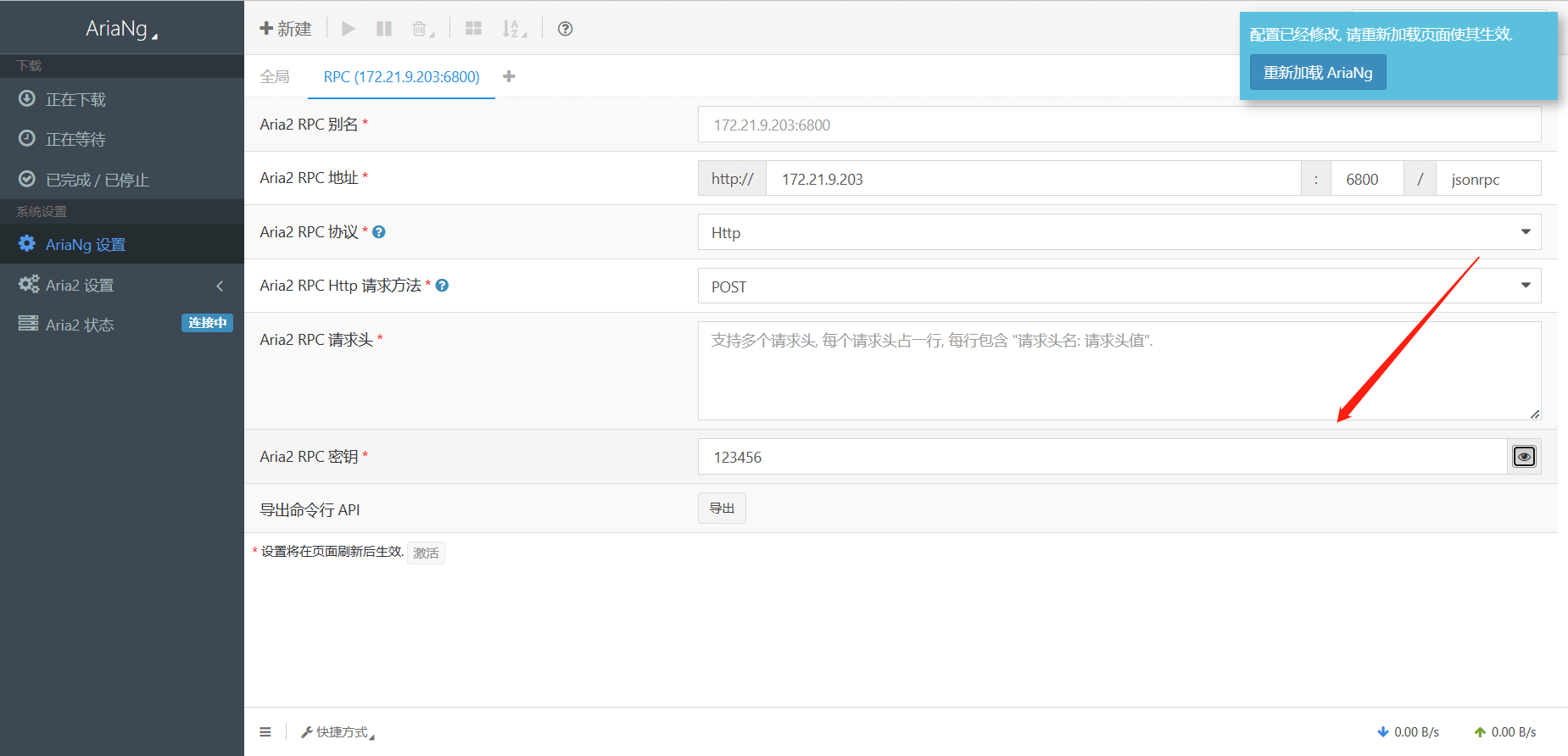Toggle RPC secret visibility eye button
Viewport: 1568px width, 756px height.
point(1524,457)
